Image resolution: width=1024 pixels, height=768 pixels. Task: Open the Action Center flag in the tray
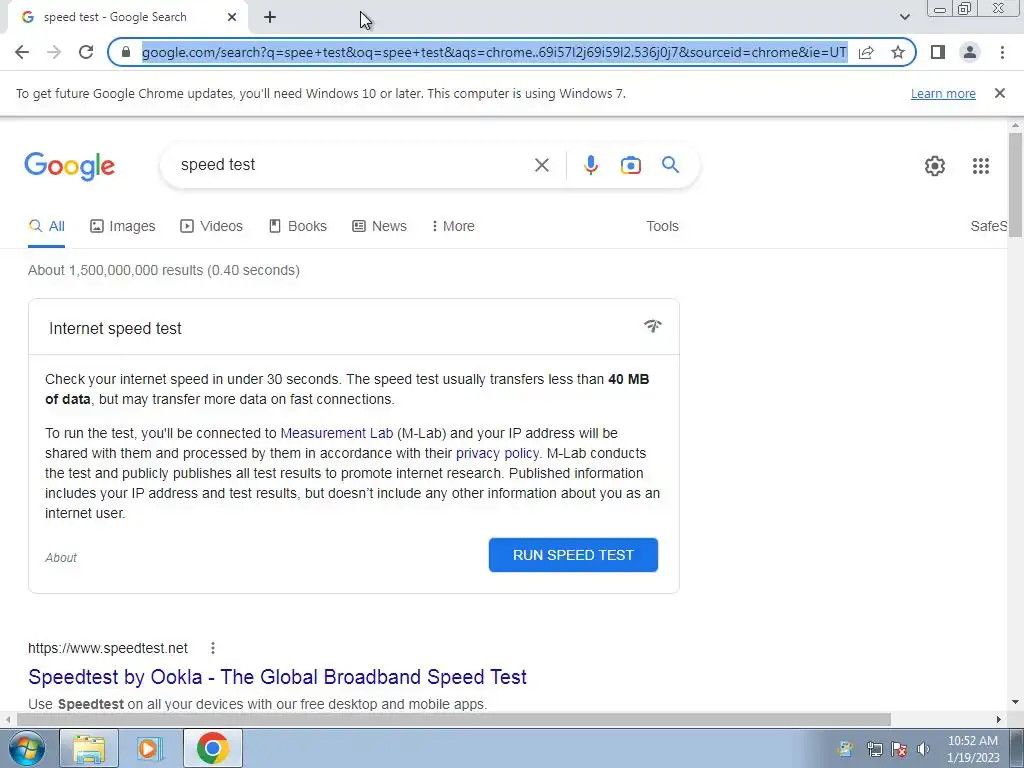[x=899, y=749]
